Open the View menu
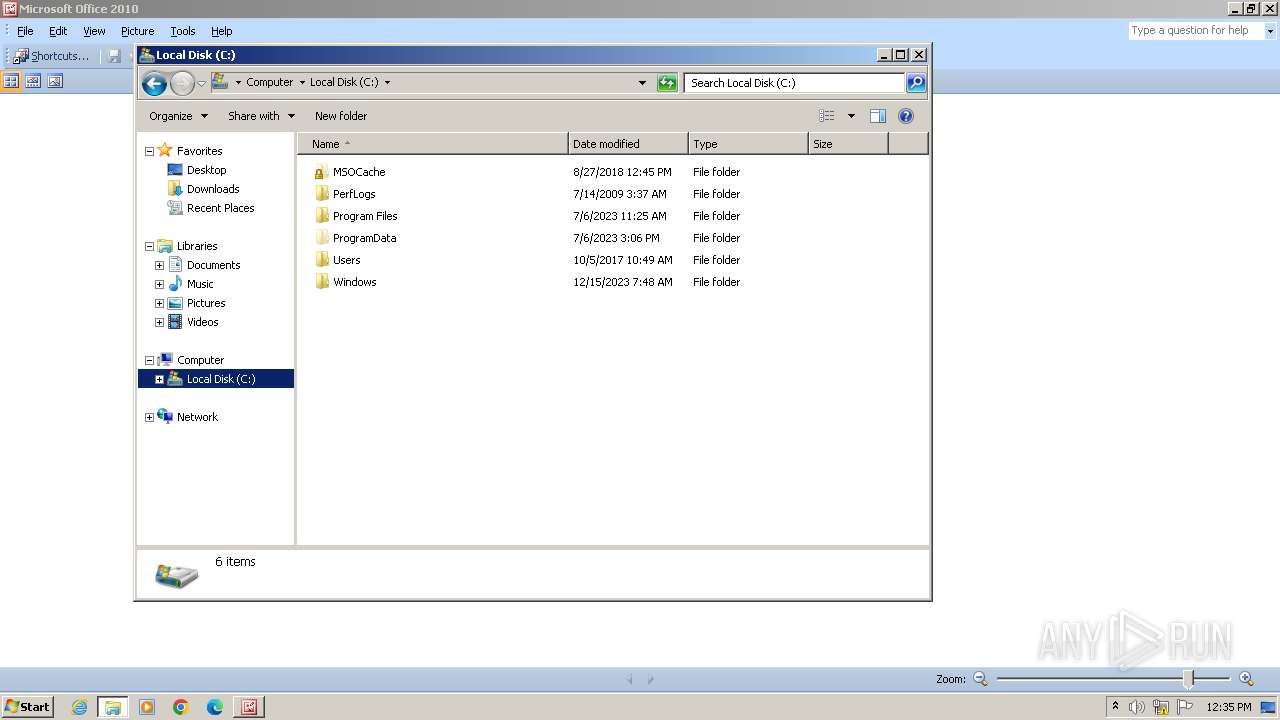The width and height of the screenshot is (1280, 720). click(x=94, y=31)
